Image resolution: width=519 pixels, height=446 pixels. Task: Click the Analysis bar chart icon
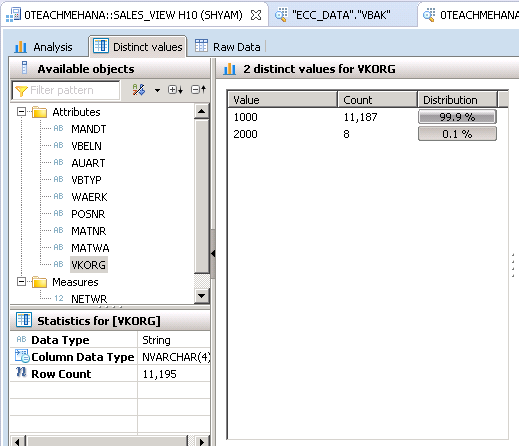(20, 47)
